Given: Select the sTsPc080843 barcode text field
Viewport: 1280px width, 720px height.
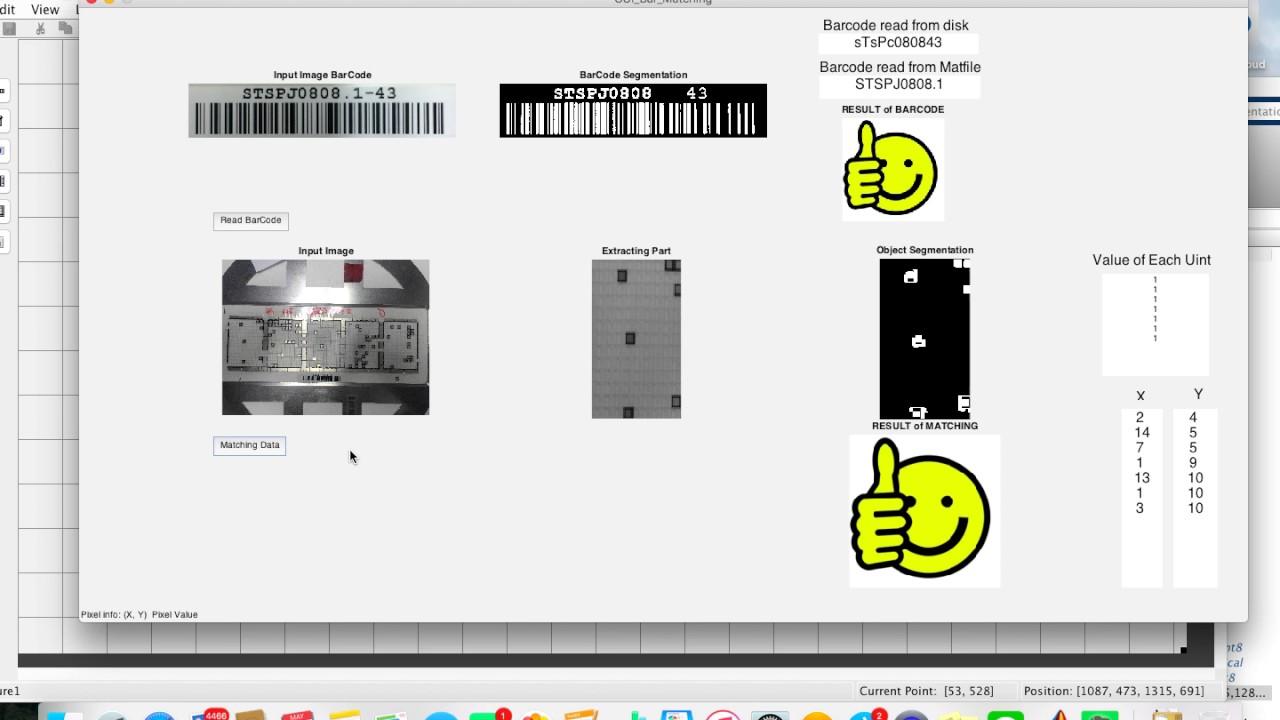Looking at the screenshot, I should [898, 43].
